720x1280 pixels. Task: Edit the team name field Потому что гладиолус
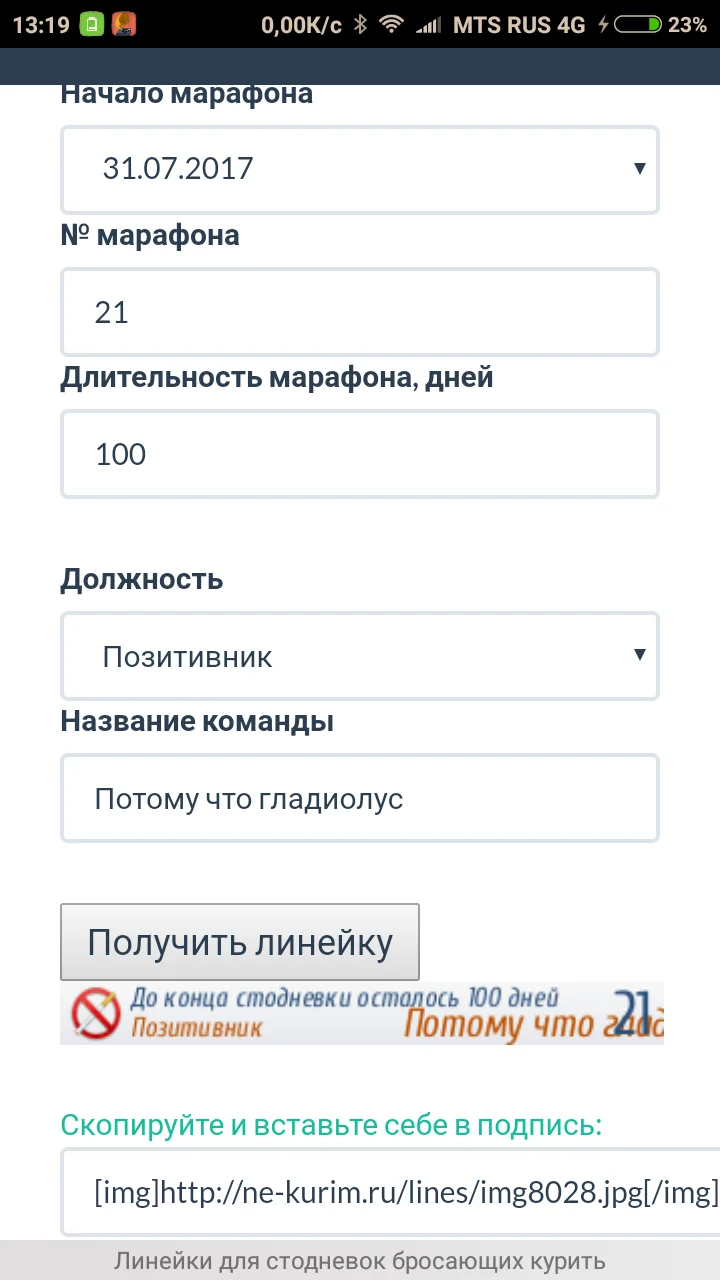[x=360, y=798]
